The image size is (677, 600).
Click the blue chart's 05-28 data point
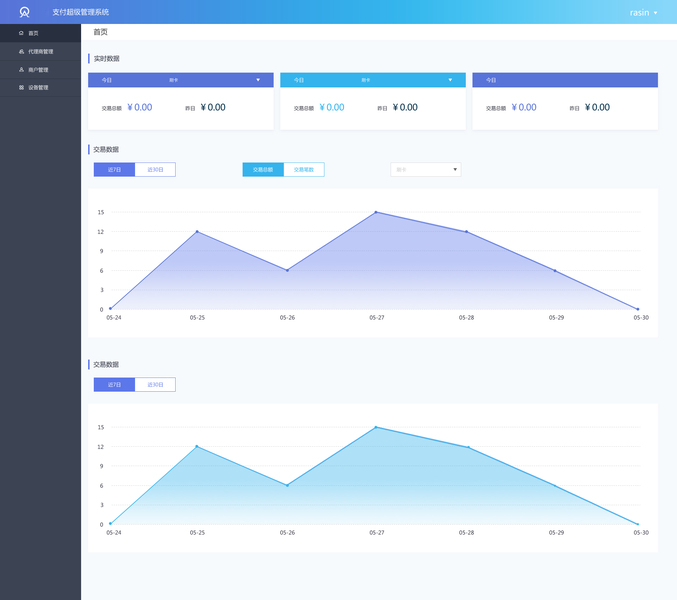(x=468, y=447)
